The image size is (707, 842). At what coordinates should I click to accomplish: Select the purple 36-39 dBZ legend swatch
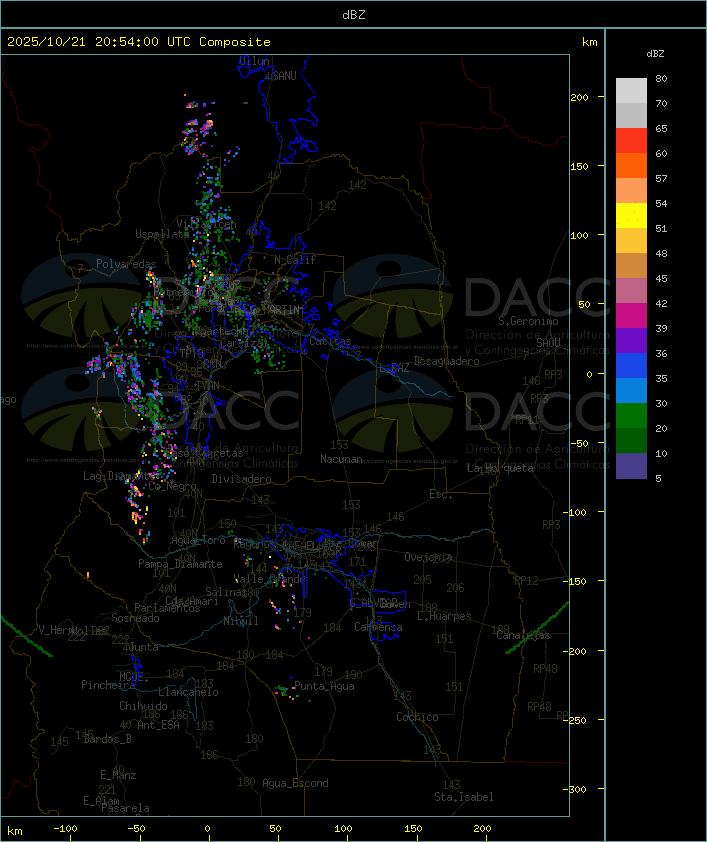pyautogui.click(x=631, y=340)
